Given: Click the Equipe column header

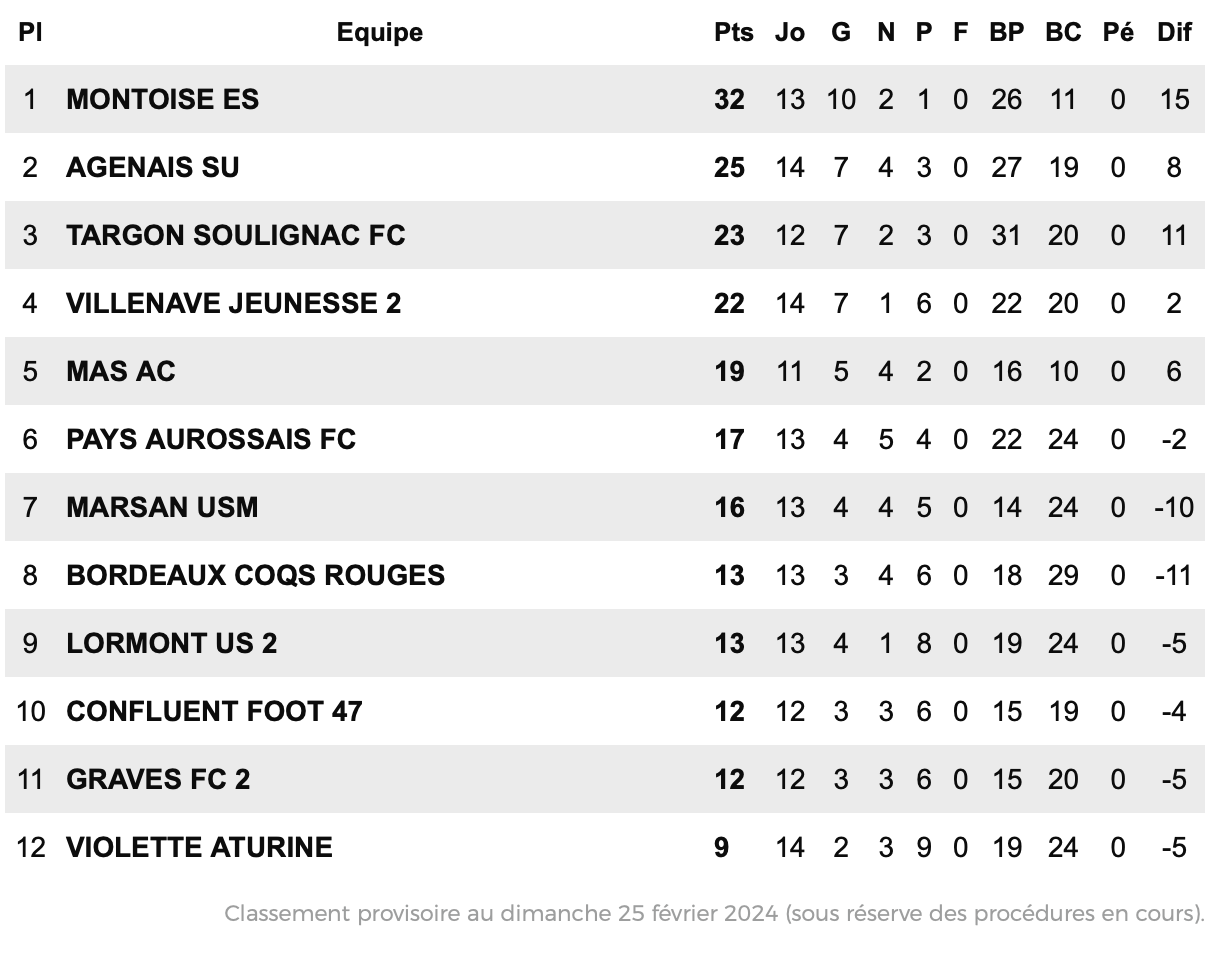Looking at the screenshot, I should [380, 32].
